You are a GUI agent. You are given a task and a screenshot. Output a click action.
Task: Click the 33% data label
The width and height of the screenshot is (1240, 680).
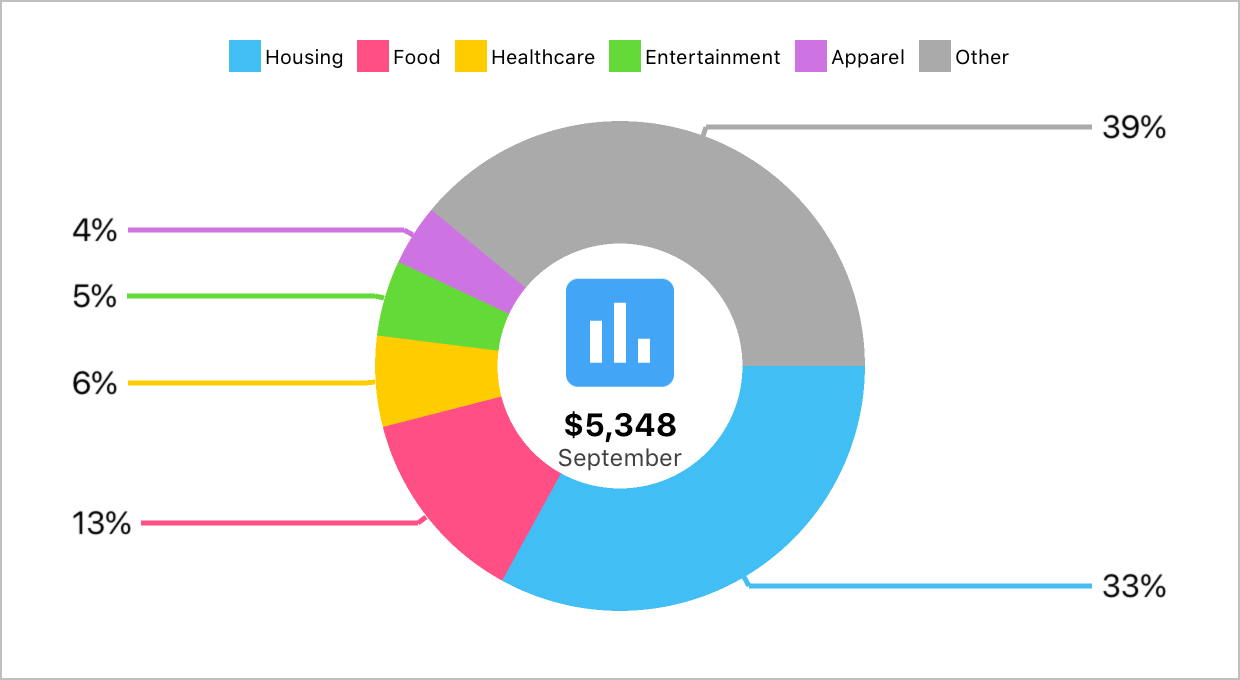1134,586
